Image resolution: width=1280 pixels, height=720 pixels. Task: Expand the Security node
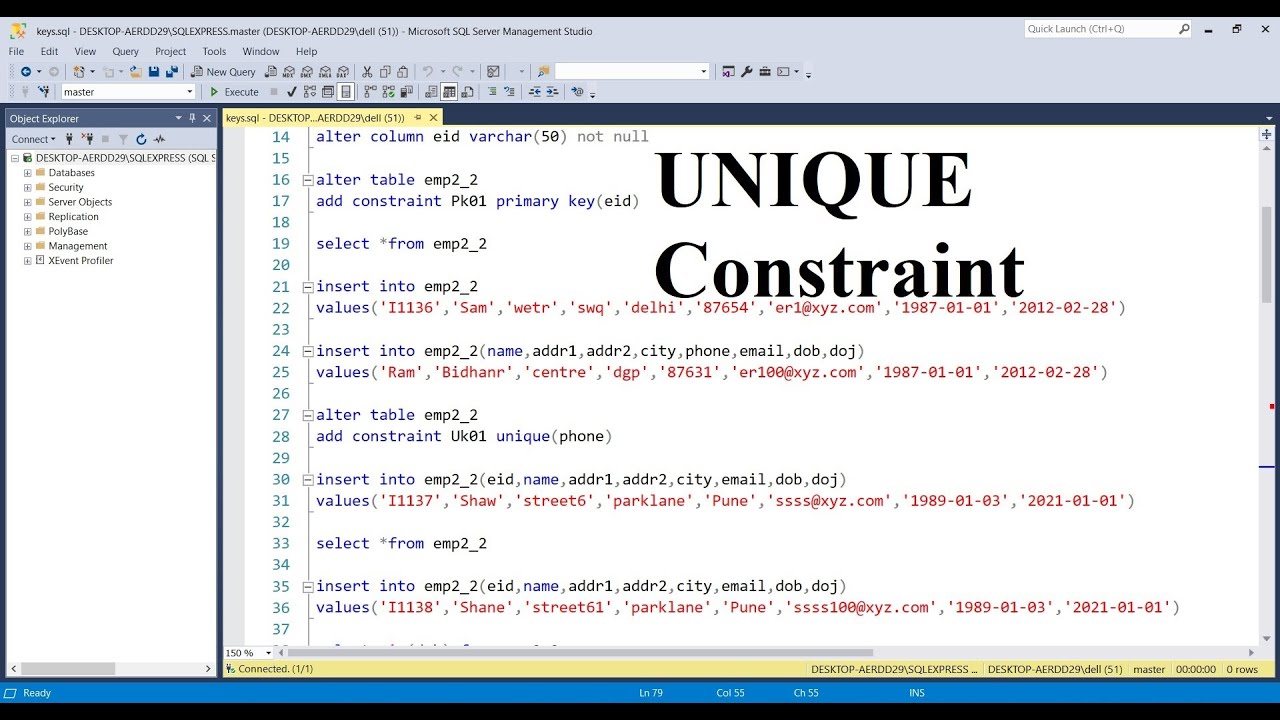tap(27, 187)
